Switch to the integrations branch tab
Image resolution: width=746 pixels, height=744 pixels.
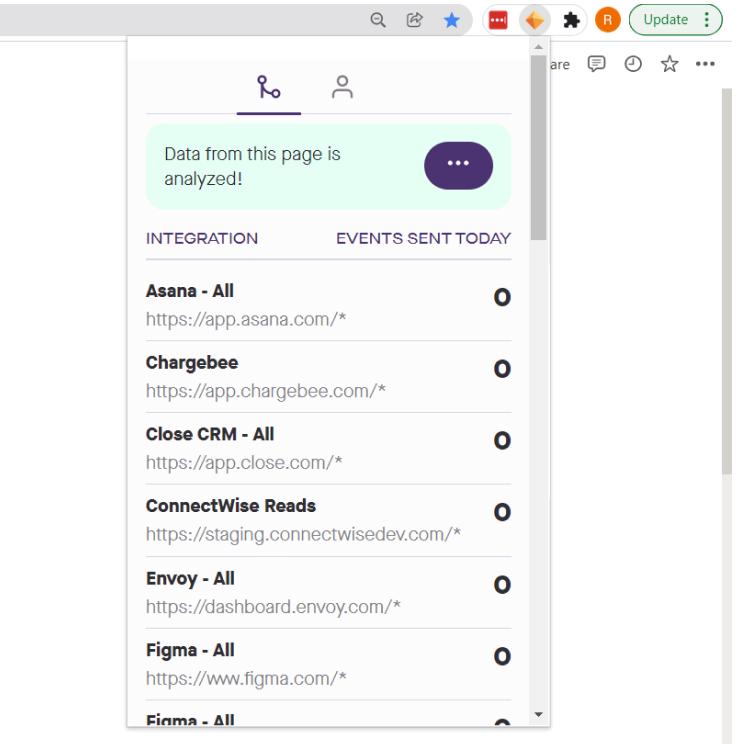(269, 88)
